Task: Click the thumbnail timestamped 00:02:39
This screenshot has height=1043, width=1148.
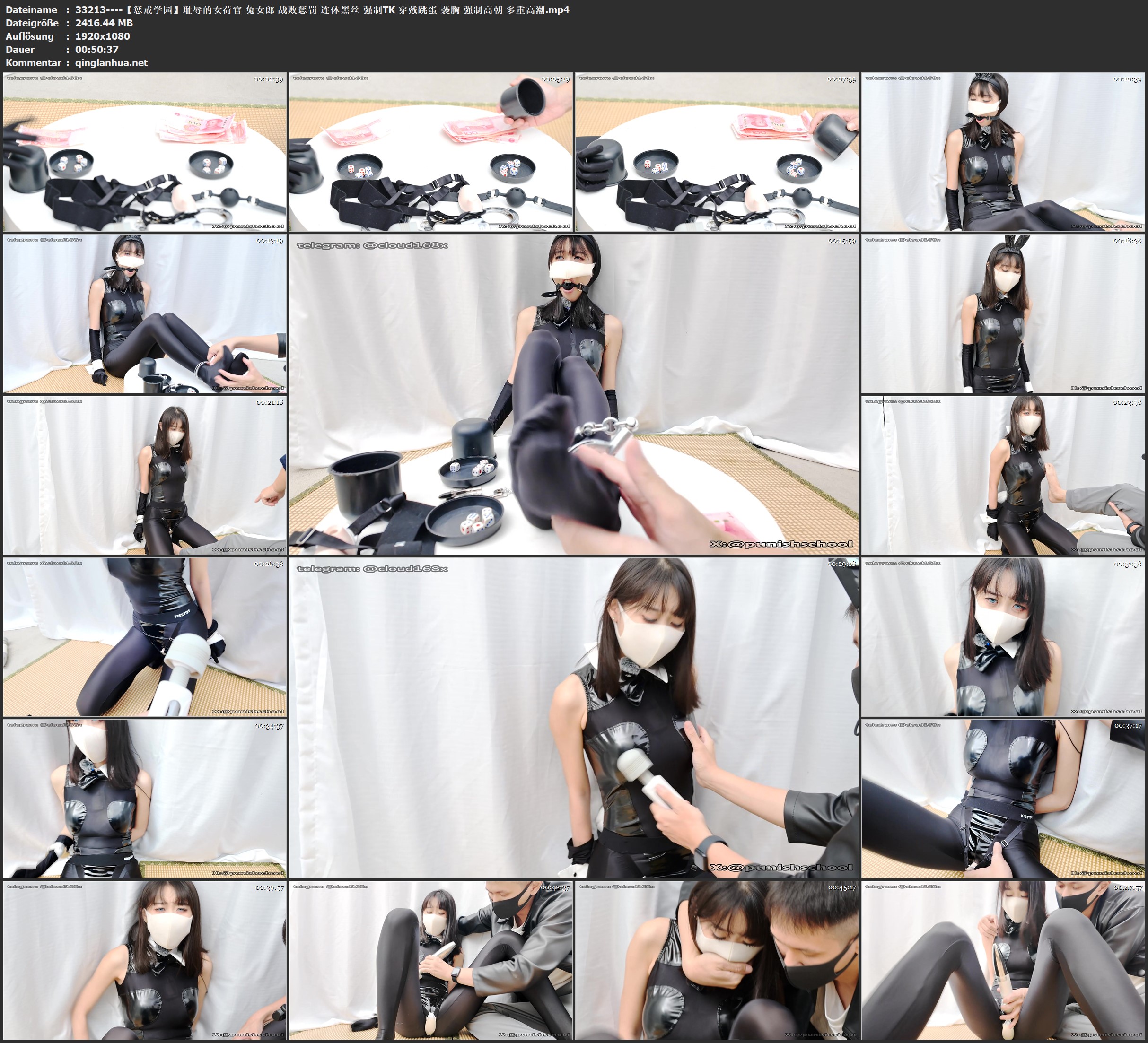Action: coord(145,151)
